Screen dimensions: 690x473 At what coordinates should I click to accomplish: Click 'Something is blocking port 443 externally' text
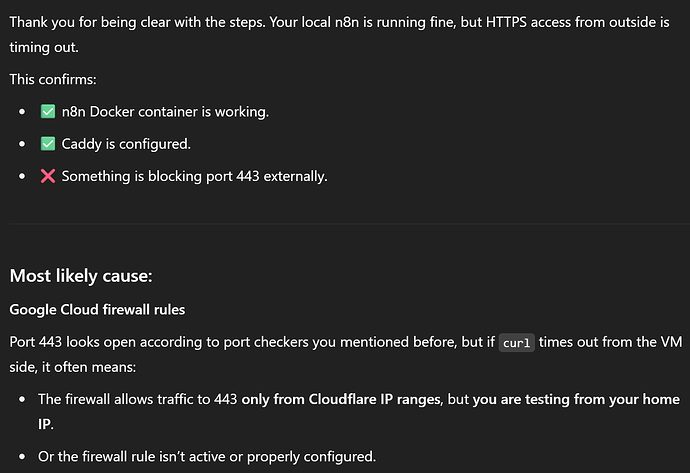pos(195,176)
